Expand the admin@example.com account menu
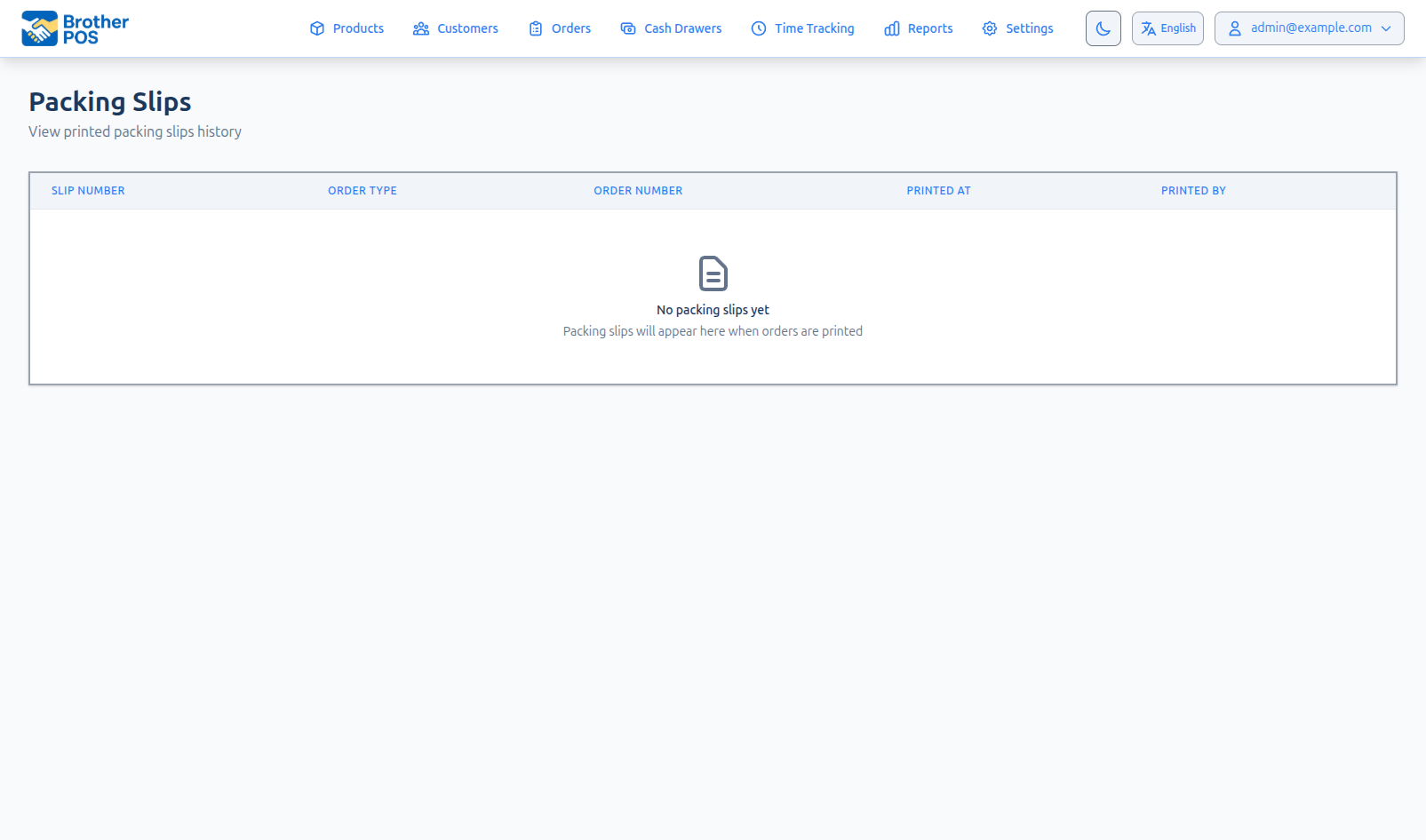Image resolution: width=1426 pixels, height=840 pixels. [x=1309, y=28]
